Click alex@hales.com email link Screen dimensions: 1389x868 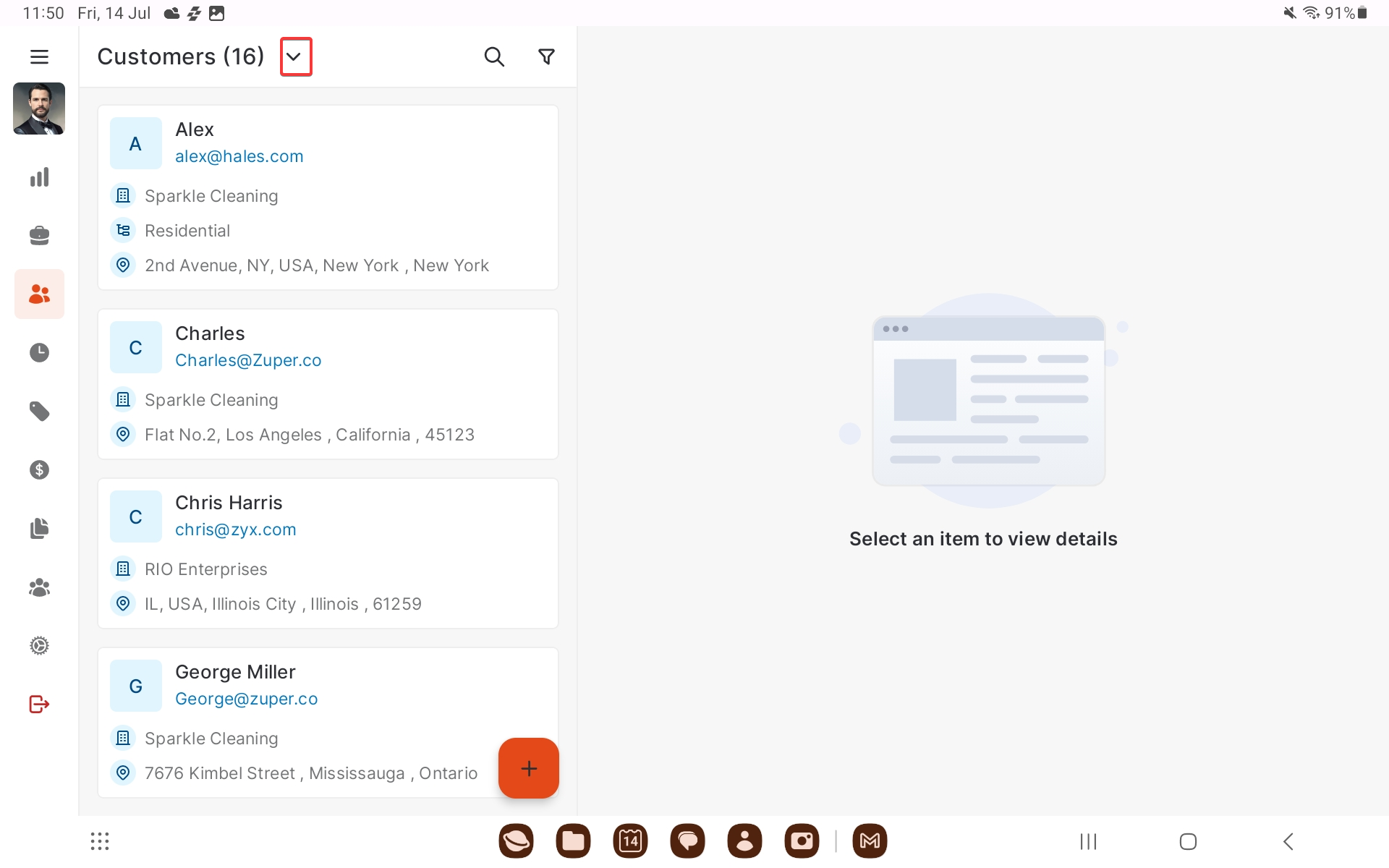click(239, 156)
